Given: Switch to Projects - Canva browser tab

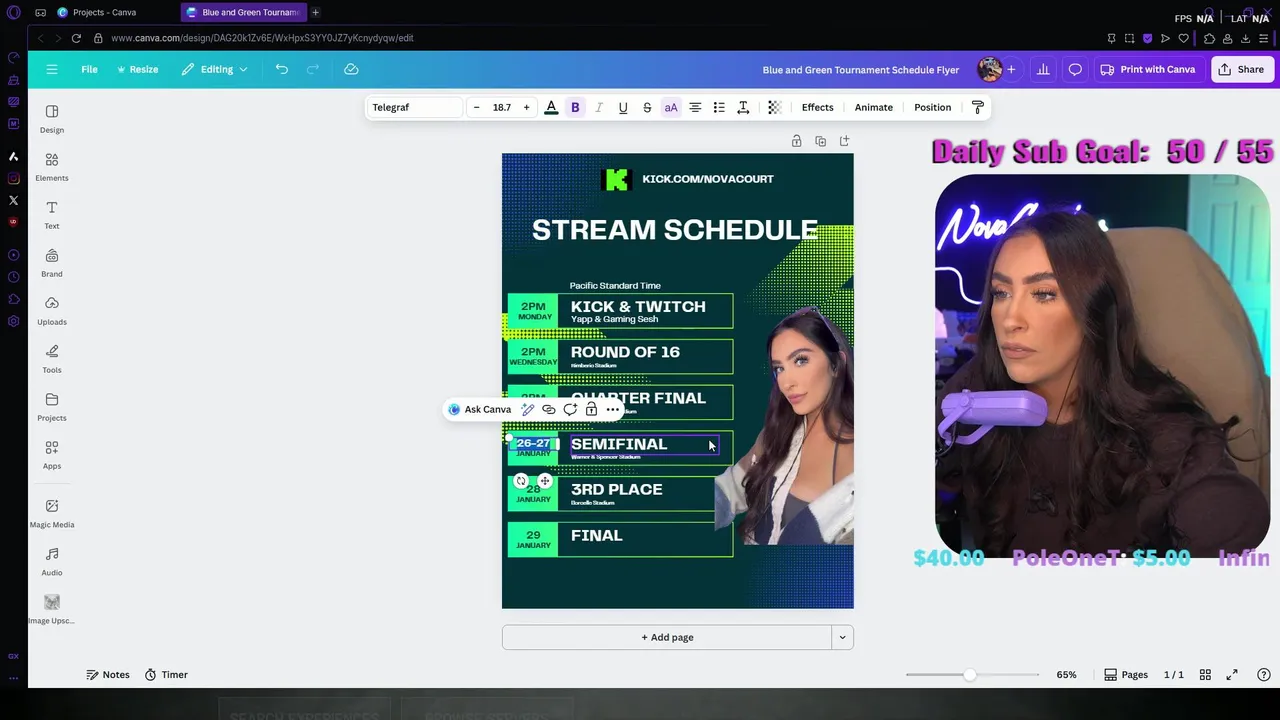Looking at the screenshot, I should (x=104, y=12).
